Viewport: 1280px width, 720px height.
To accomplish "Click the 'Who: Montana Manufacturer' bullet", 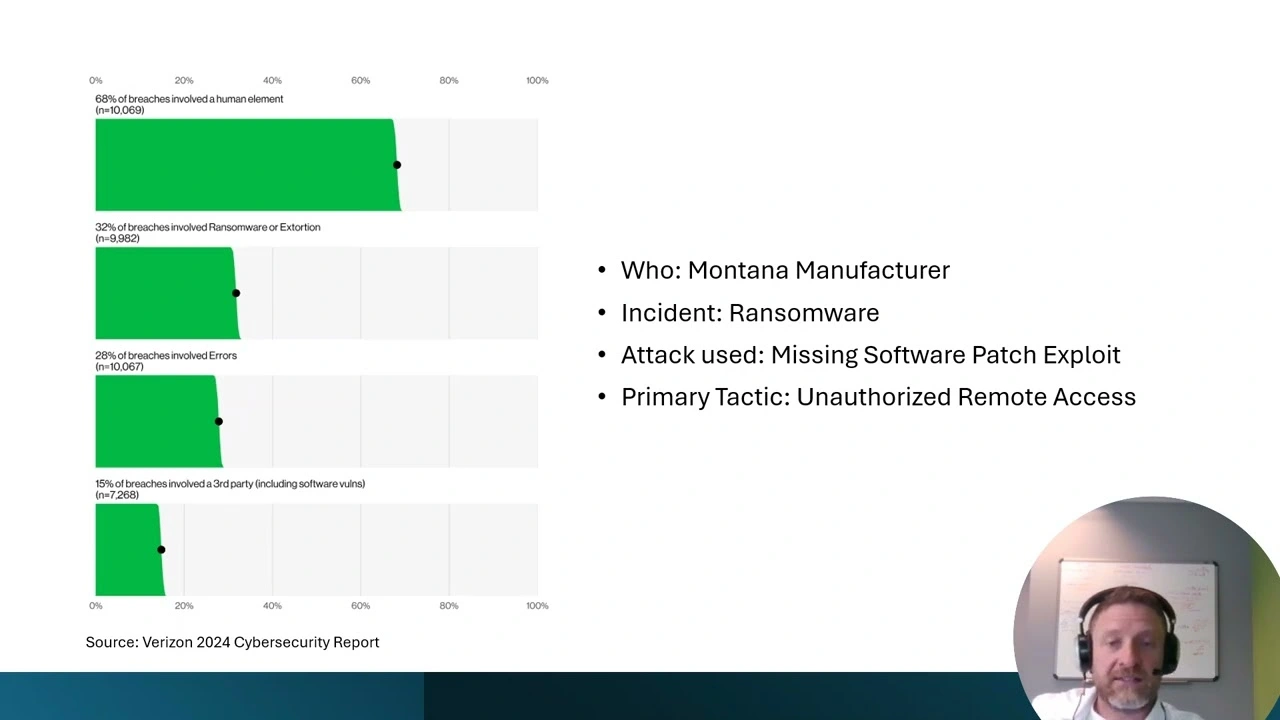I will (x=785, y=270).
